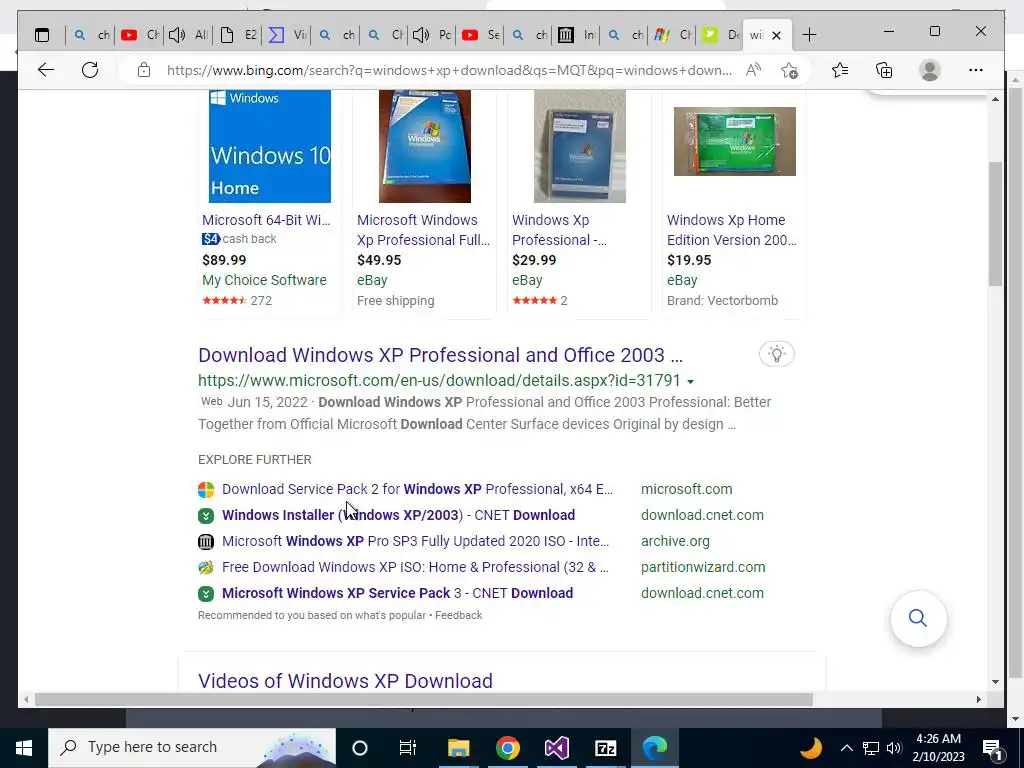This screenshot has height=768, width=1024.
Task: Go back using the back arrow
Action: pos(46,70)
